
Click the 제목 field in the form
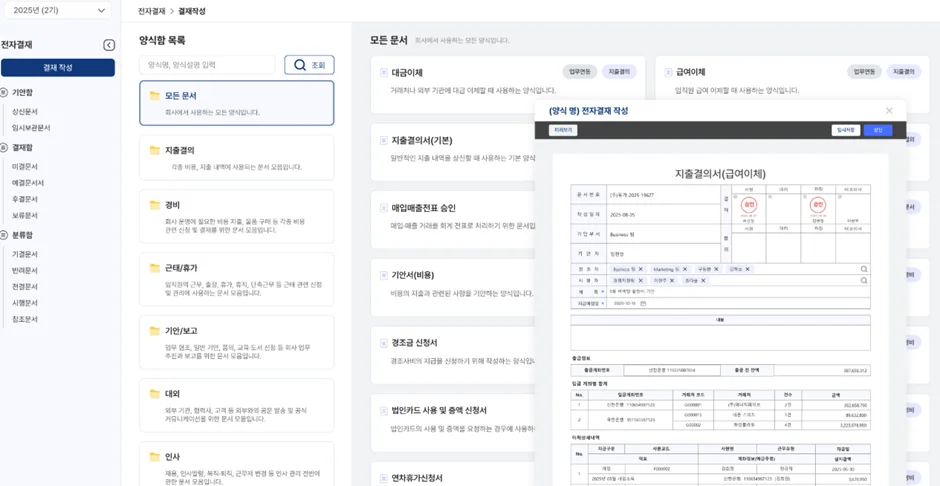[739, 292]
